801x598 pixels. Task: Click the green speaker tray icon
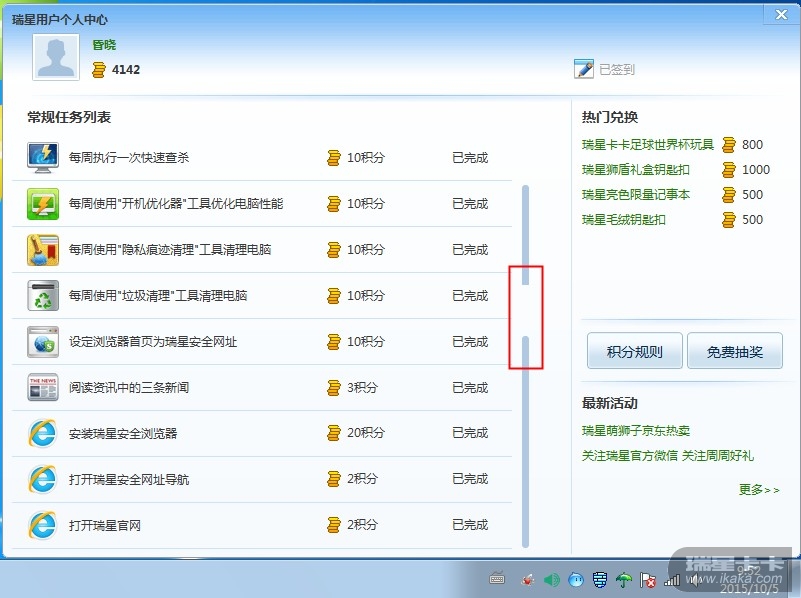coord(552,580)
